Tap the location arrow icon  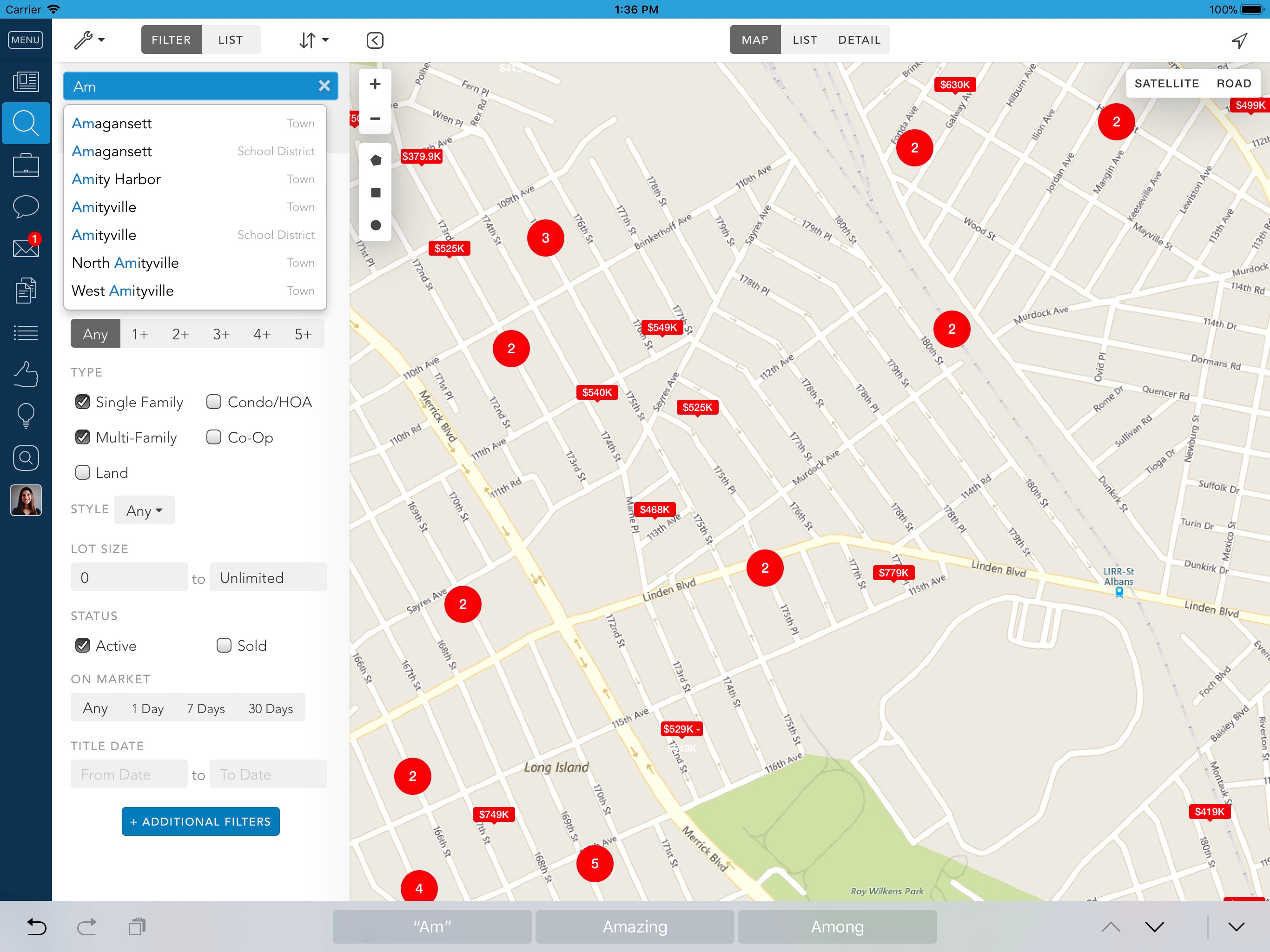[x=1239, y=40]
